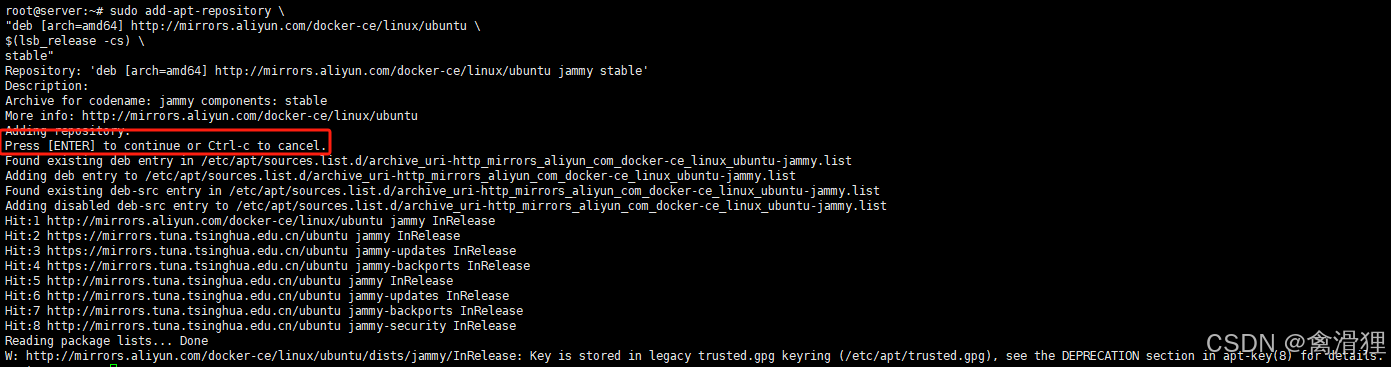Click the Hit:4 jammy-backports InRelease line
This screenshot has height=367, width=1391.
coord(267,266)
